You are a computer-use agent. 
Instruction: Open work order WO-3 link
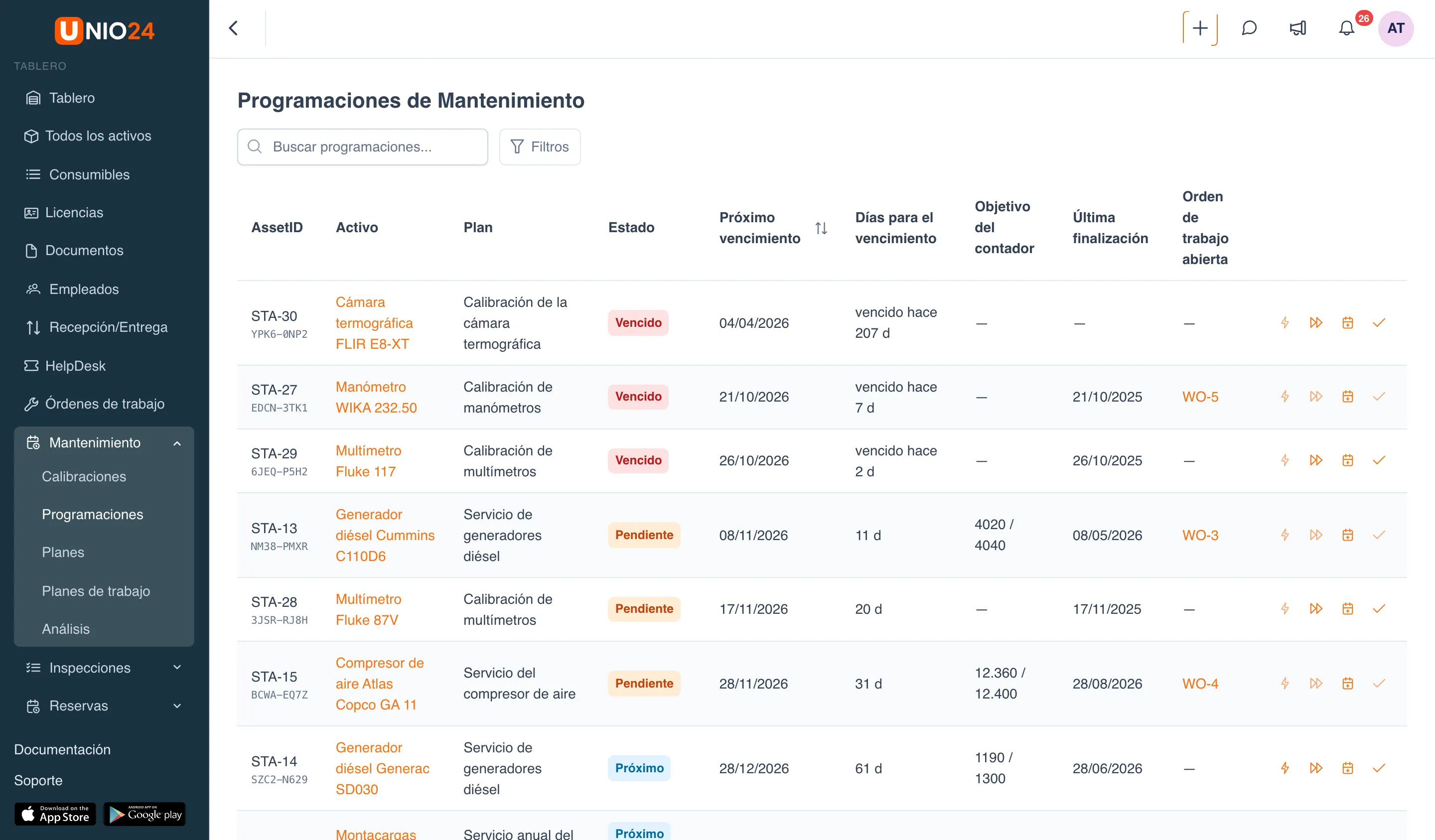coord(1200,535)
